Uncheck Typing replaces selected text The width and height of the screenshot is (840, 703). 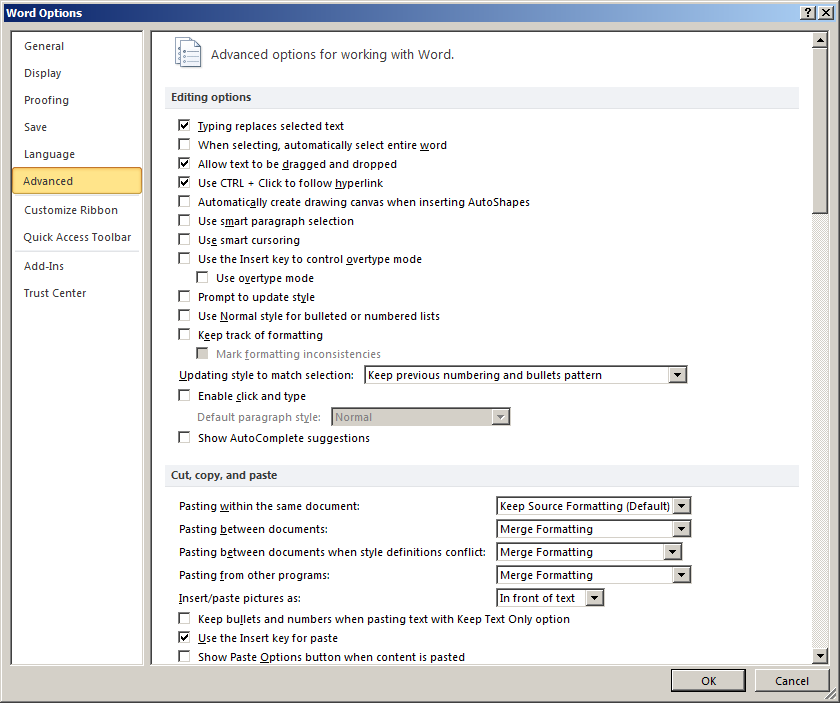pyautogui.click(x=184, y=126)
